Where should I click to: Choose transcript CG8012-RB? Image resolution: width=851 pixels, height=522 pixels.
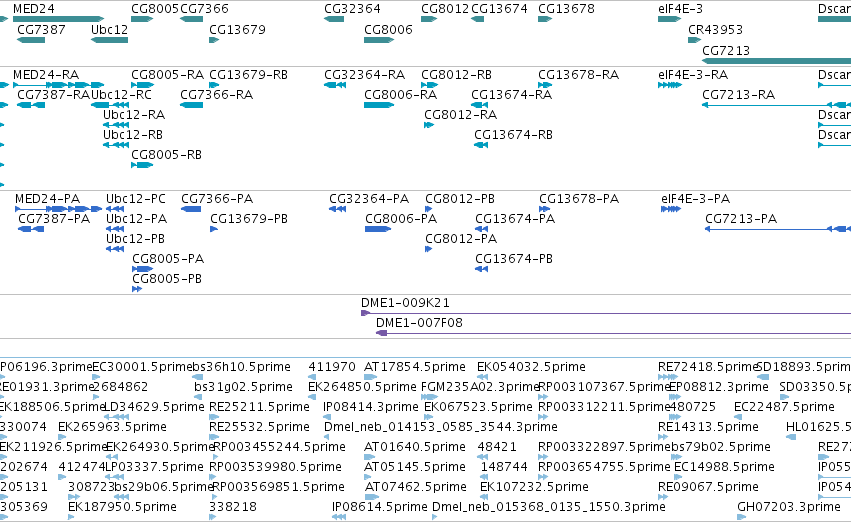456,74
